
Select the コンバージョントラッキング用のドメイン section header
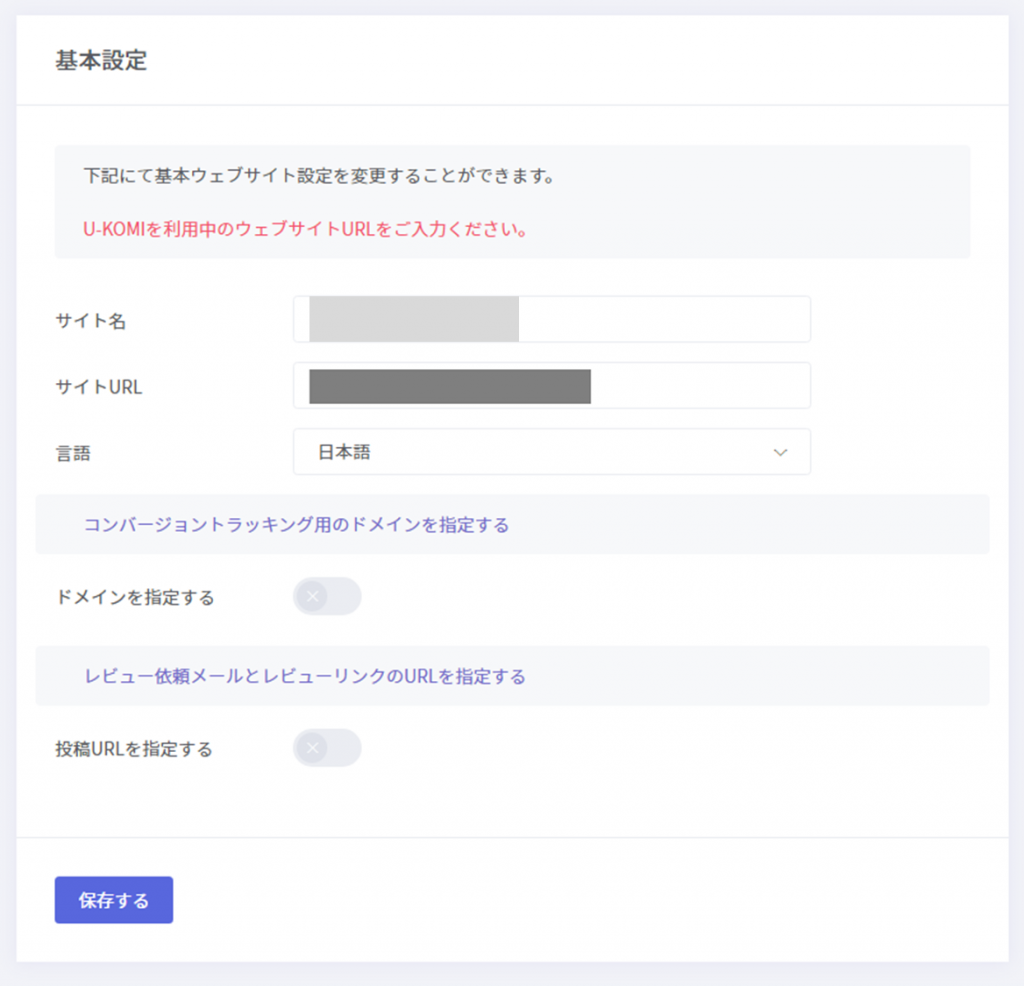point(296,525)
